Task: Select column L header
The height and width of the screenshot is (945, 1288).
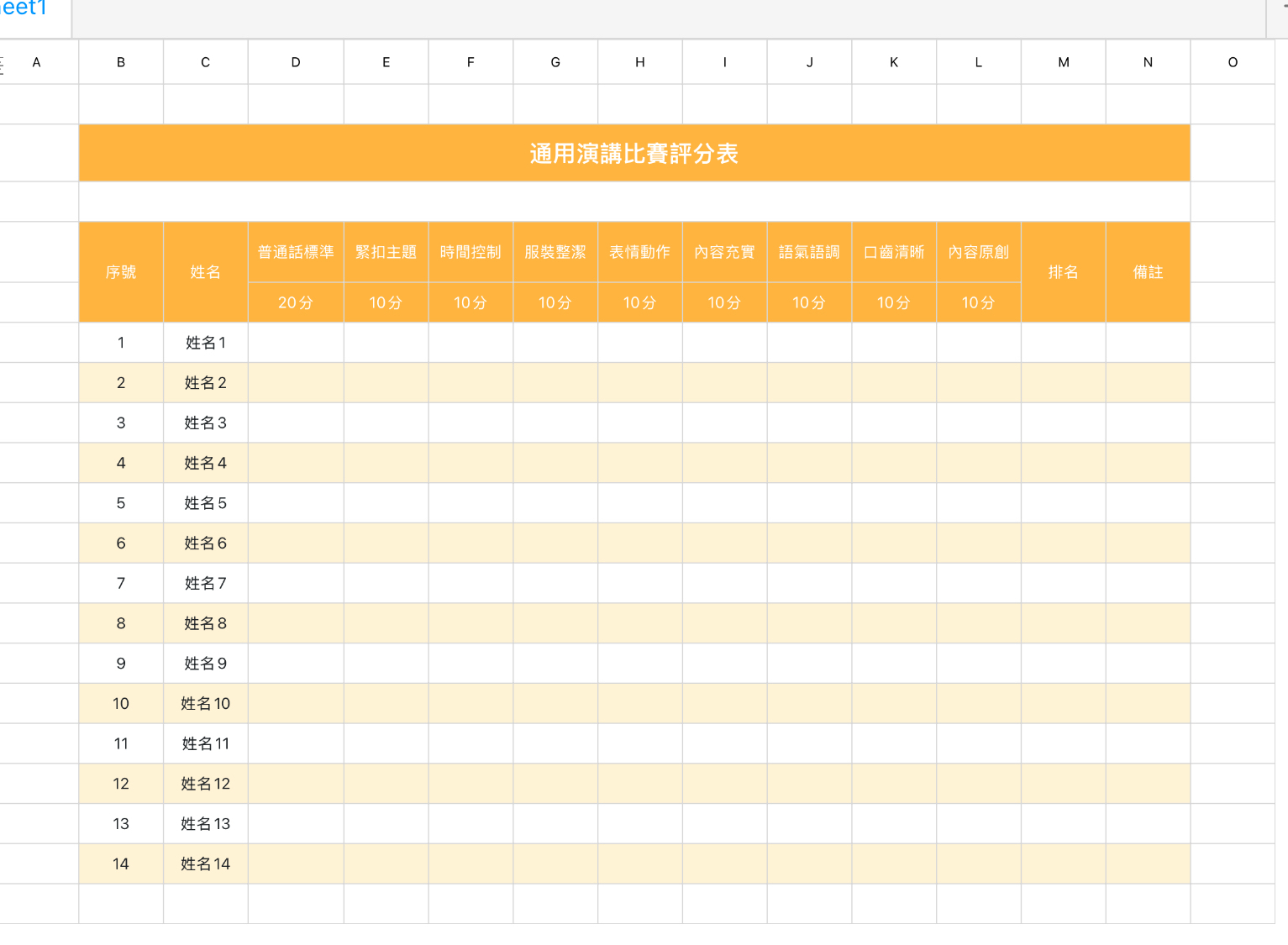Action: coord(979,62)
